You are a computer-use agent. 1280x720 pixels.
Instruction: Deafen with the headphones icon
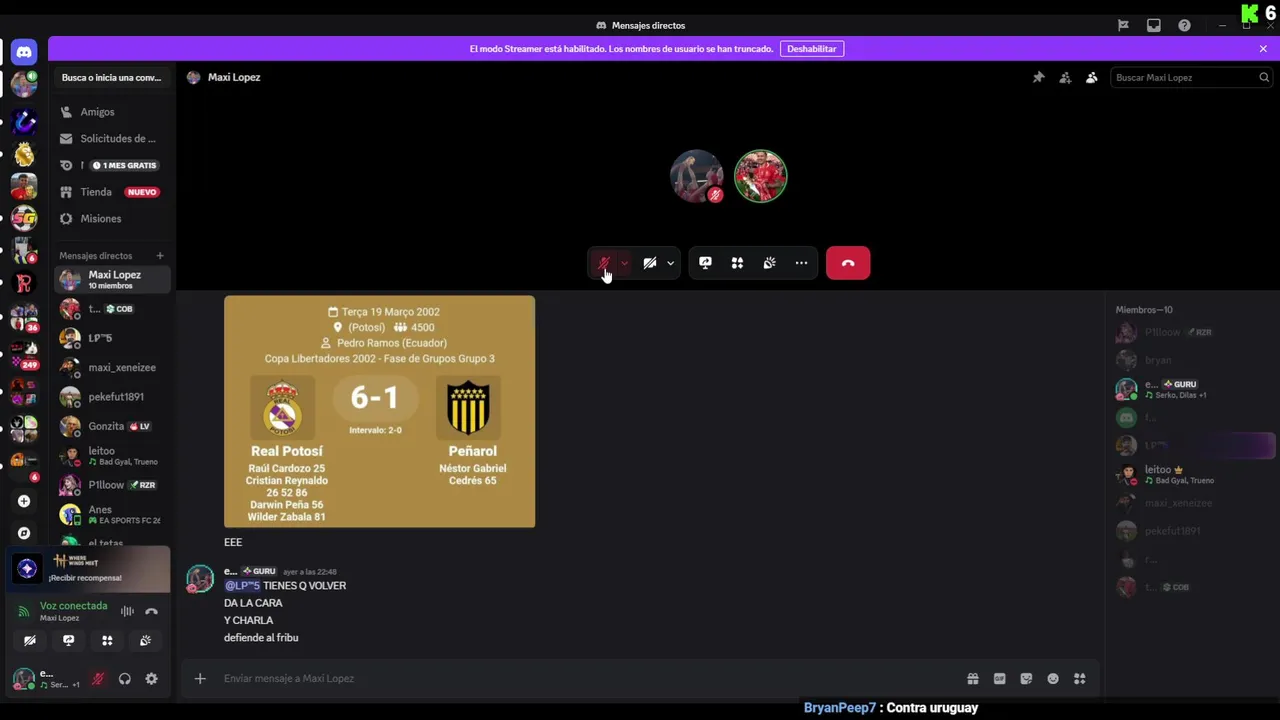point(125,679)
